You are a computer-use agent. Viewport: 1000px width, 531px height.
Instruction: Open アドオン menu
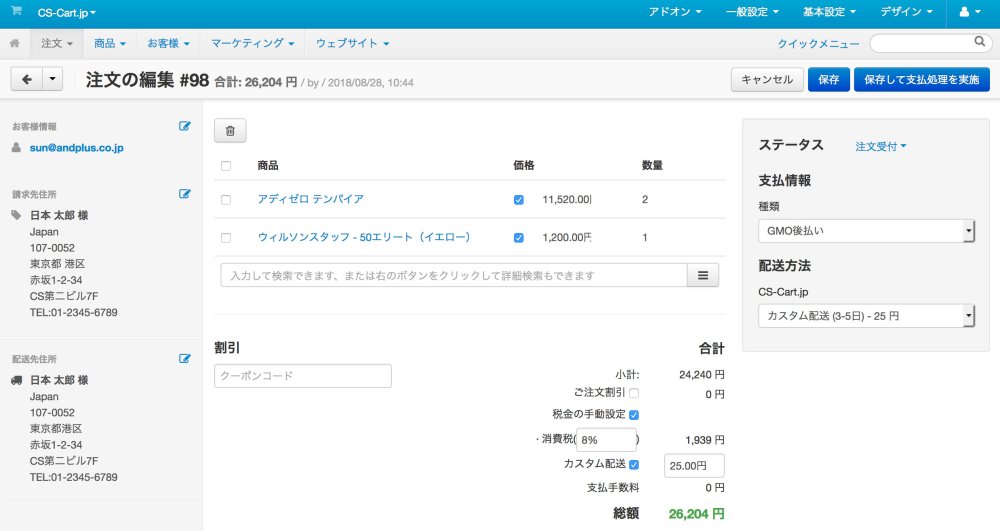pos(675,12)
